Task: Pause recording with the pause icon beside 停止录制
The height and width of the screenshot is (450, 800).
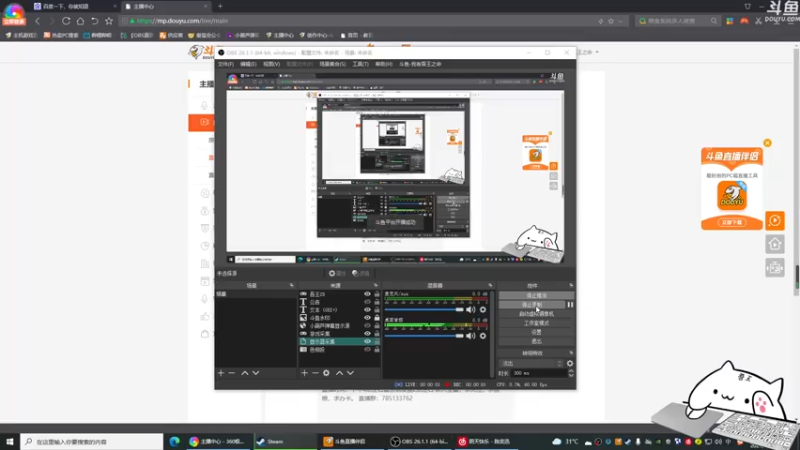Action: point(570,305)
